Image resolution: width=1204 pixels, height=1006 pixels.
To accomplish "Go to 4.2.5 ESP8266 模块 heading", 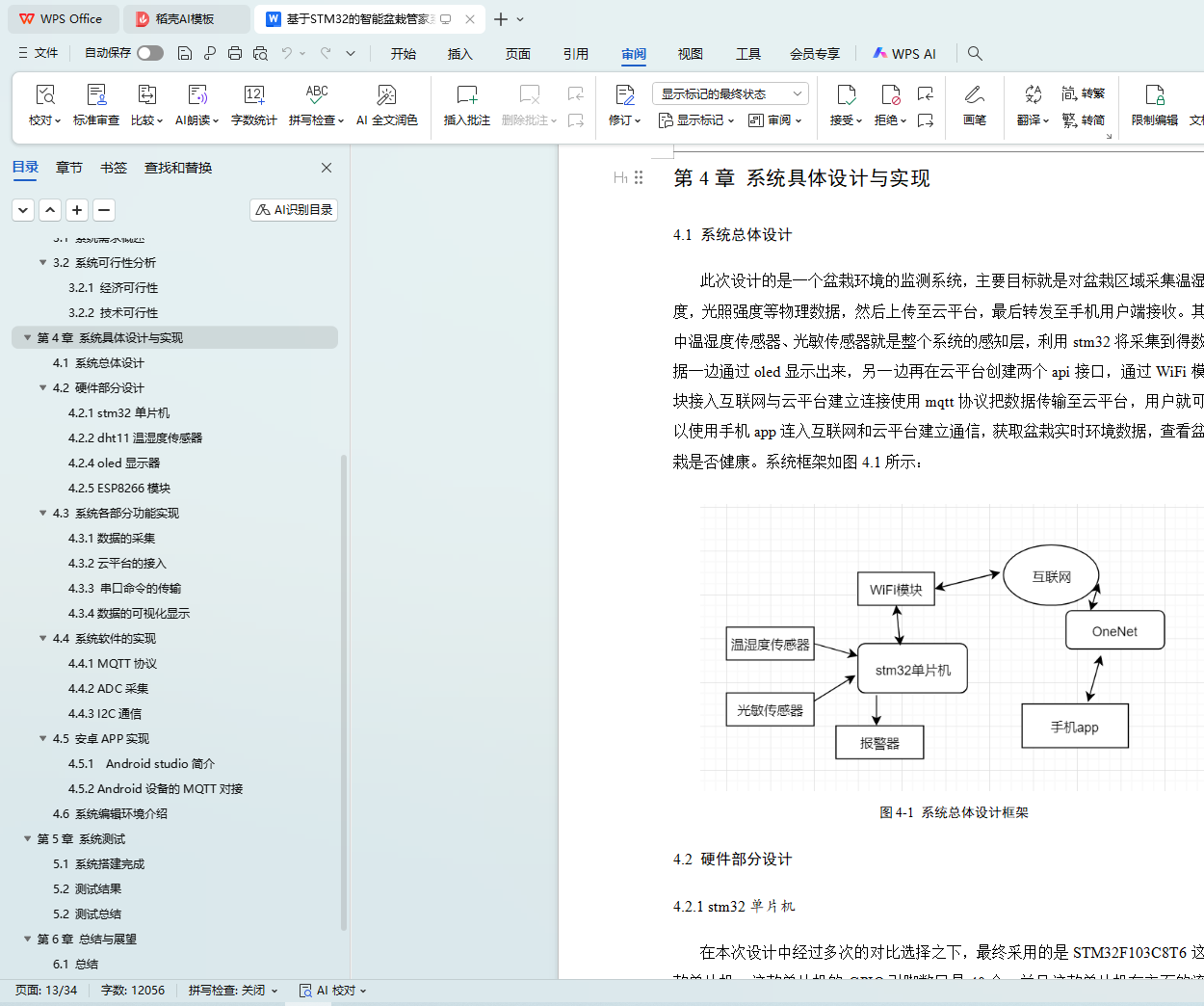I will 118,488.
